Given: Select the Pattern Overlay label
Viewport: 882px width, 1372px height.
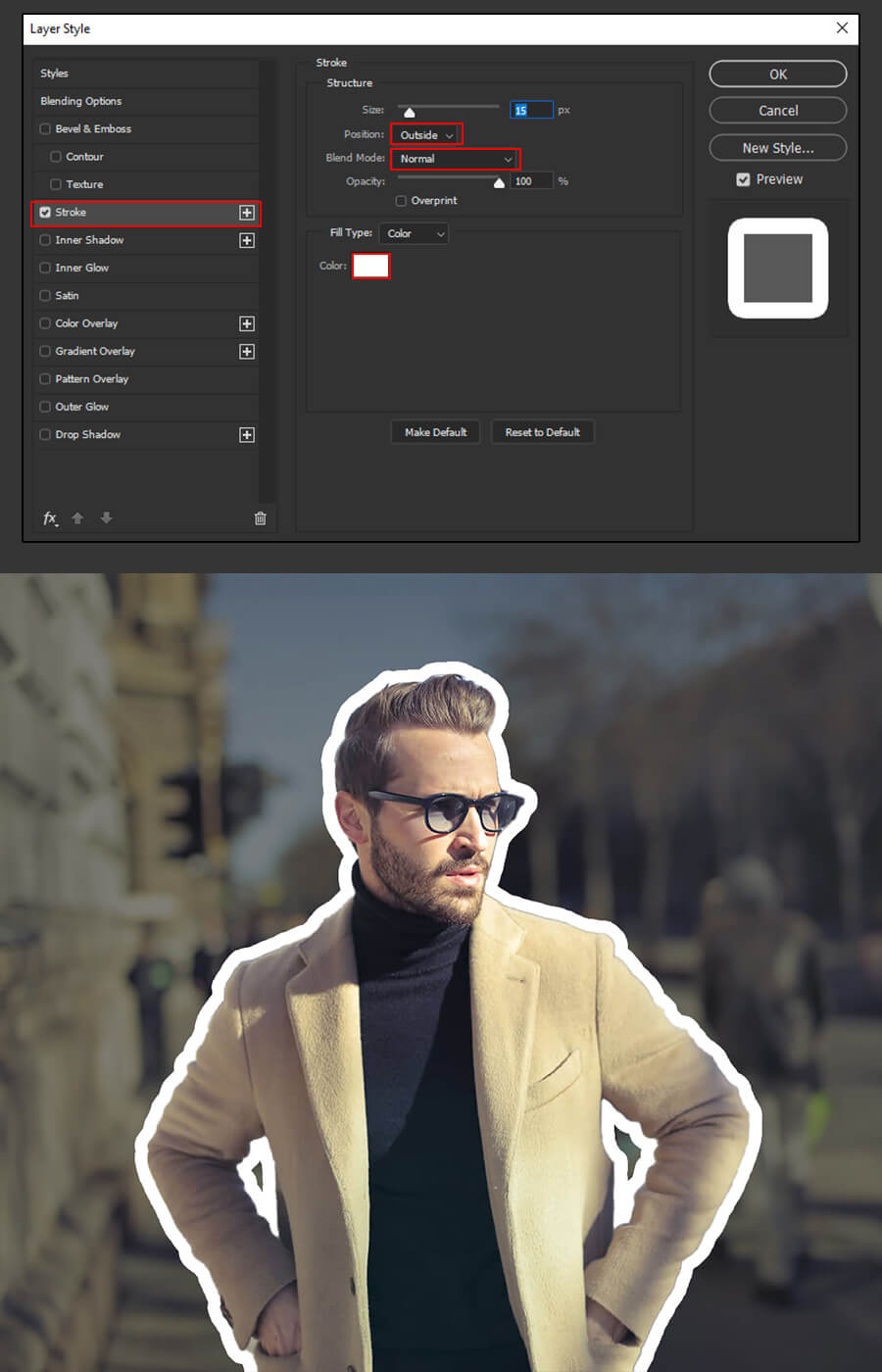Looking at the screenshot, I should (x=92, y=378).
